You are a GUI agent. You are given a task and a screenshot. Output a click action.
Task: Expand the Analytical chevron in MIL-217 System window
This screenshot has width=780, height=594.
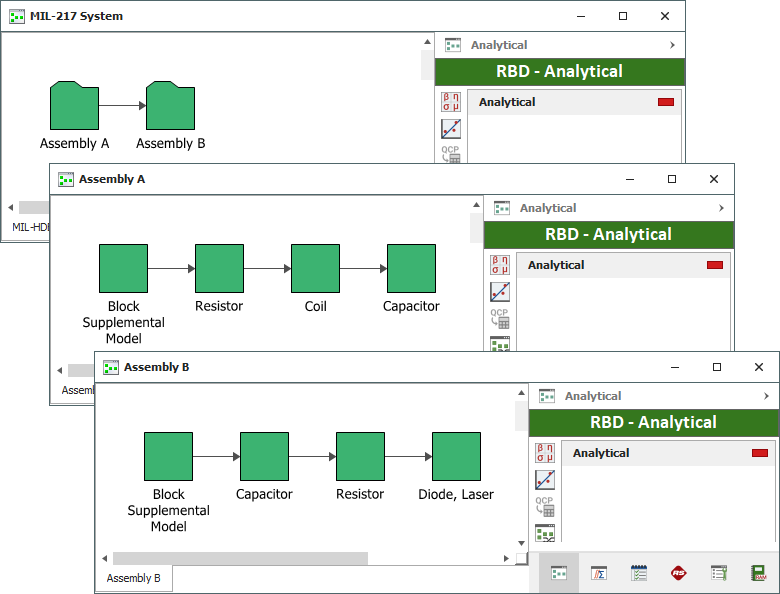click(x=672, y=45)
